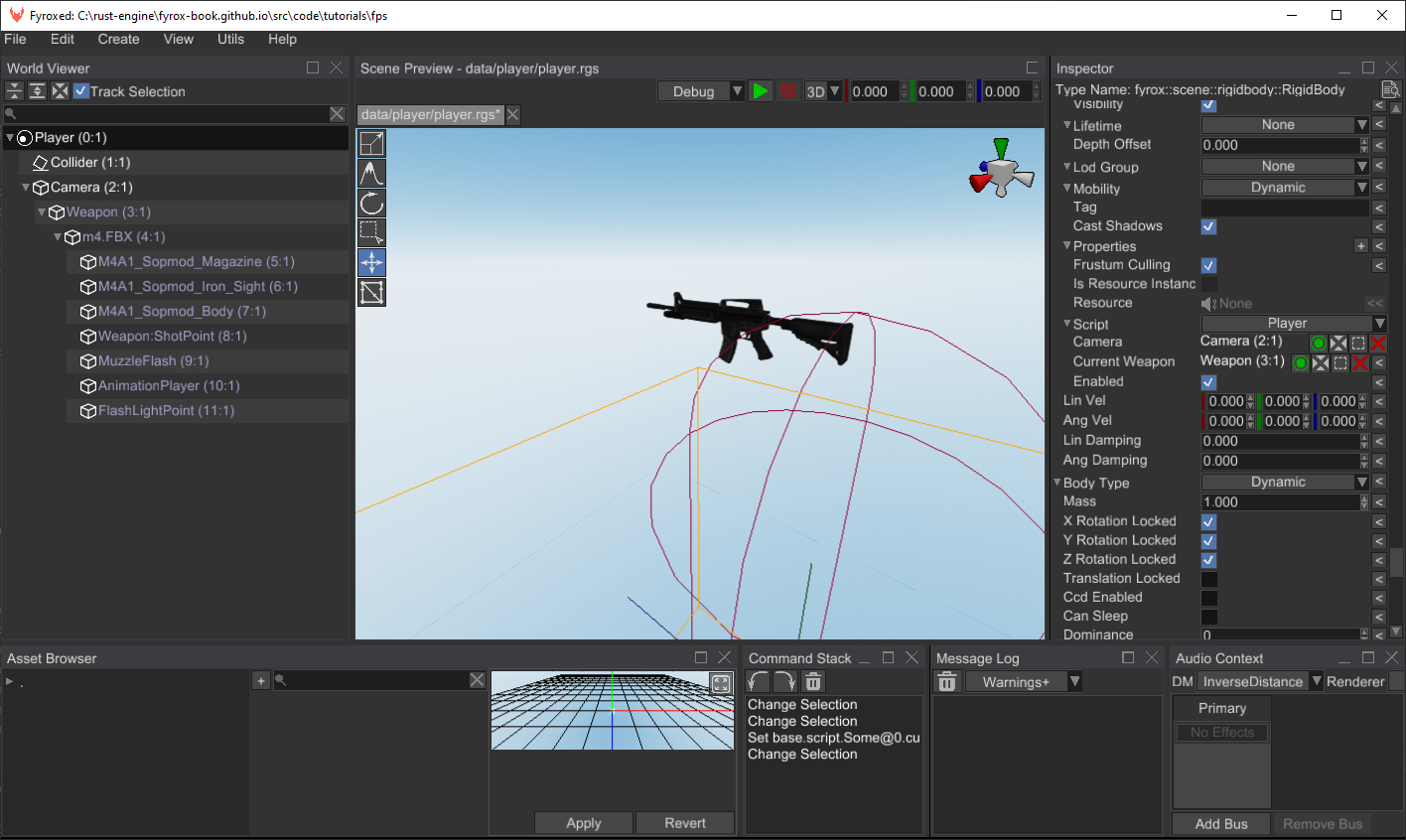Open the Utils menu

(230, 39)
